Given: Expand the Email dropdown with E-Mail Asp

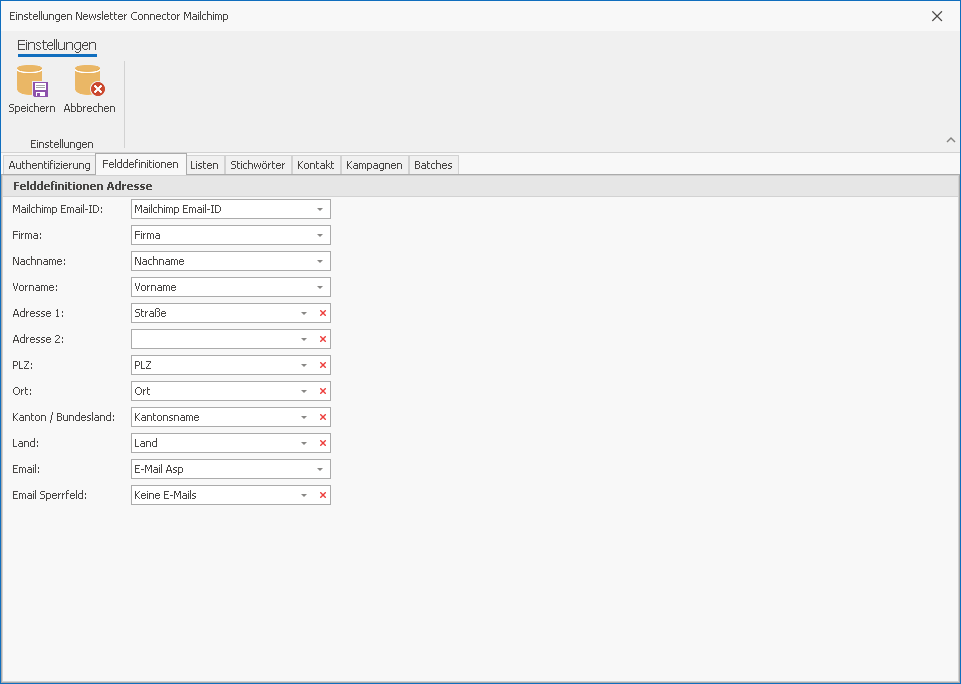Looking at the screenshot, I should [x=320, y=469].
